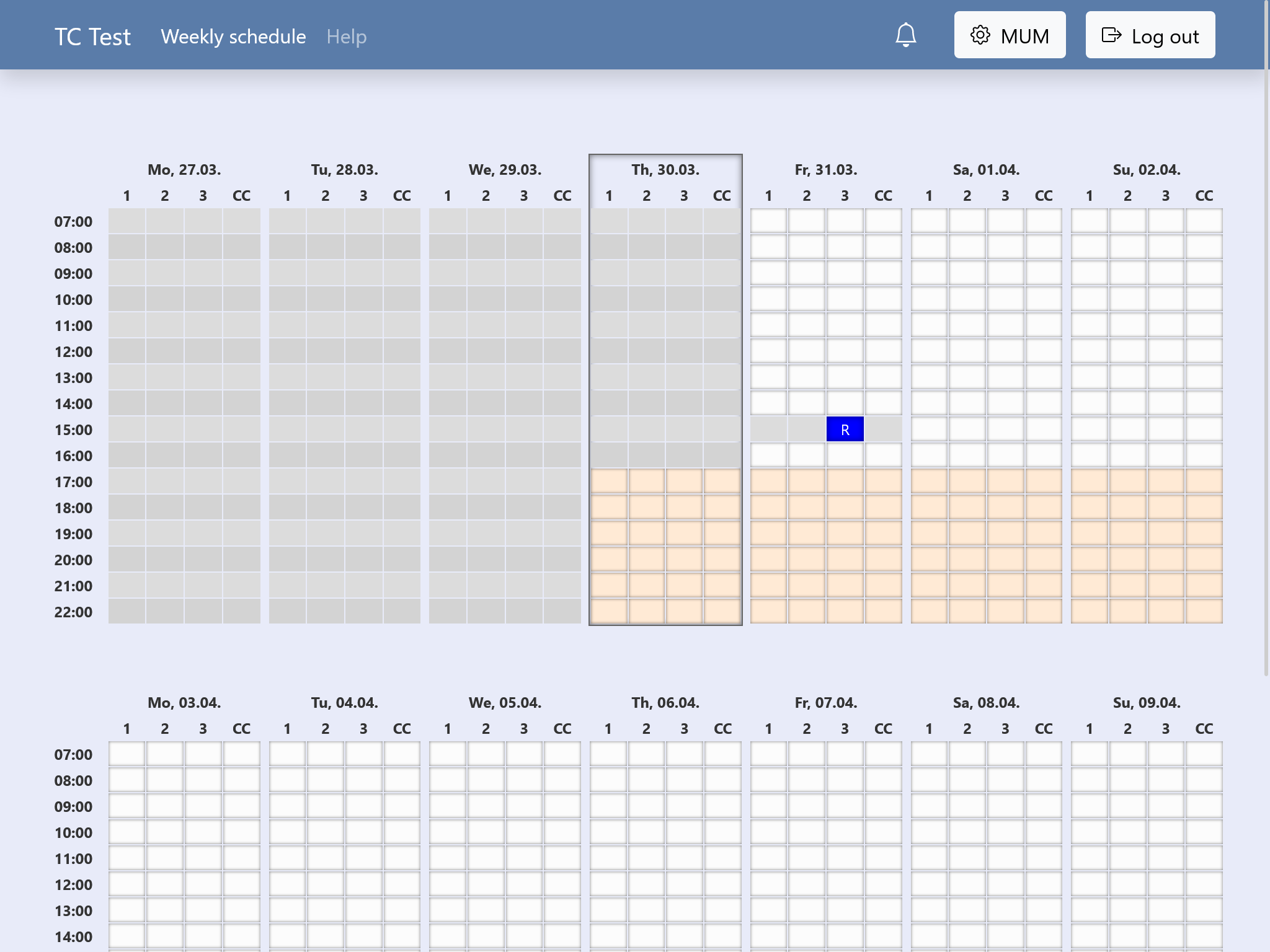
Task: Go to the TC Test home link
Action: click(92, 37)
